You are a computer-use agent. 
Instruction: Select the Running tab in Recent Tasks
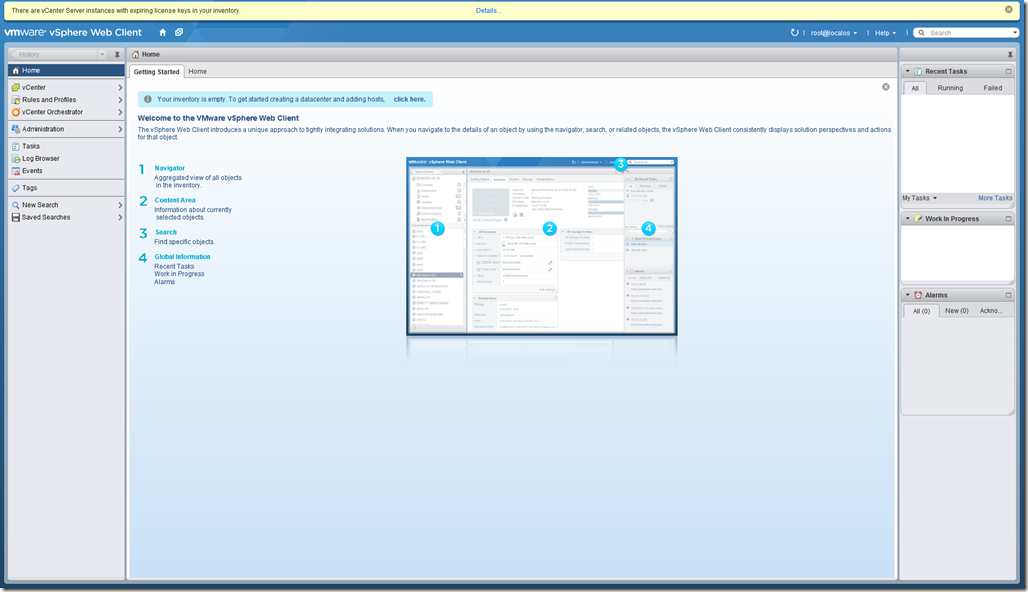[x=950, y=88]
